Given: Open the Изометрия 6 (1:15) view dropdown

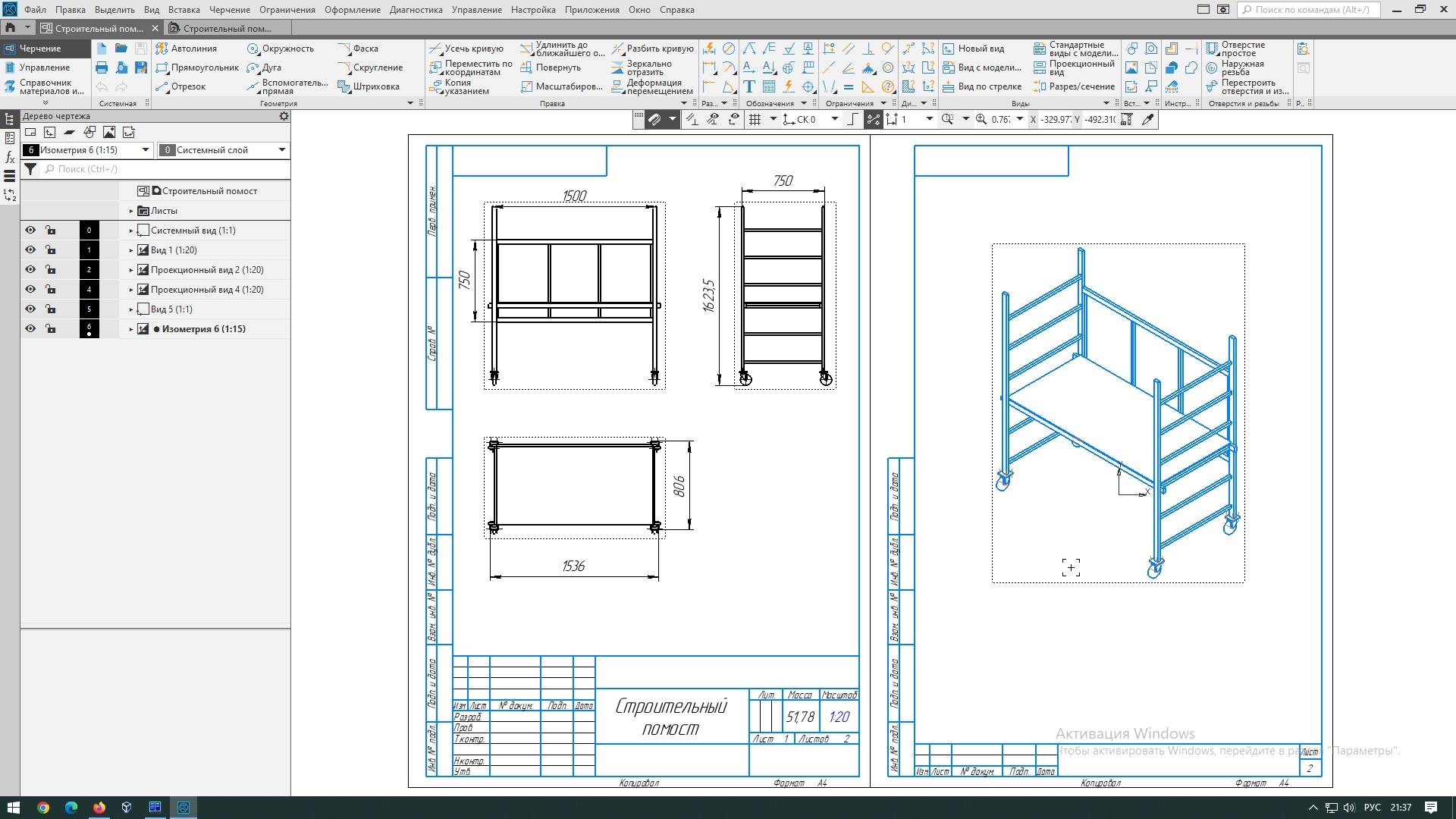Looking at the screenshot, I should tap(146, 150).
